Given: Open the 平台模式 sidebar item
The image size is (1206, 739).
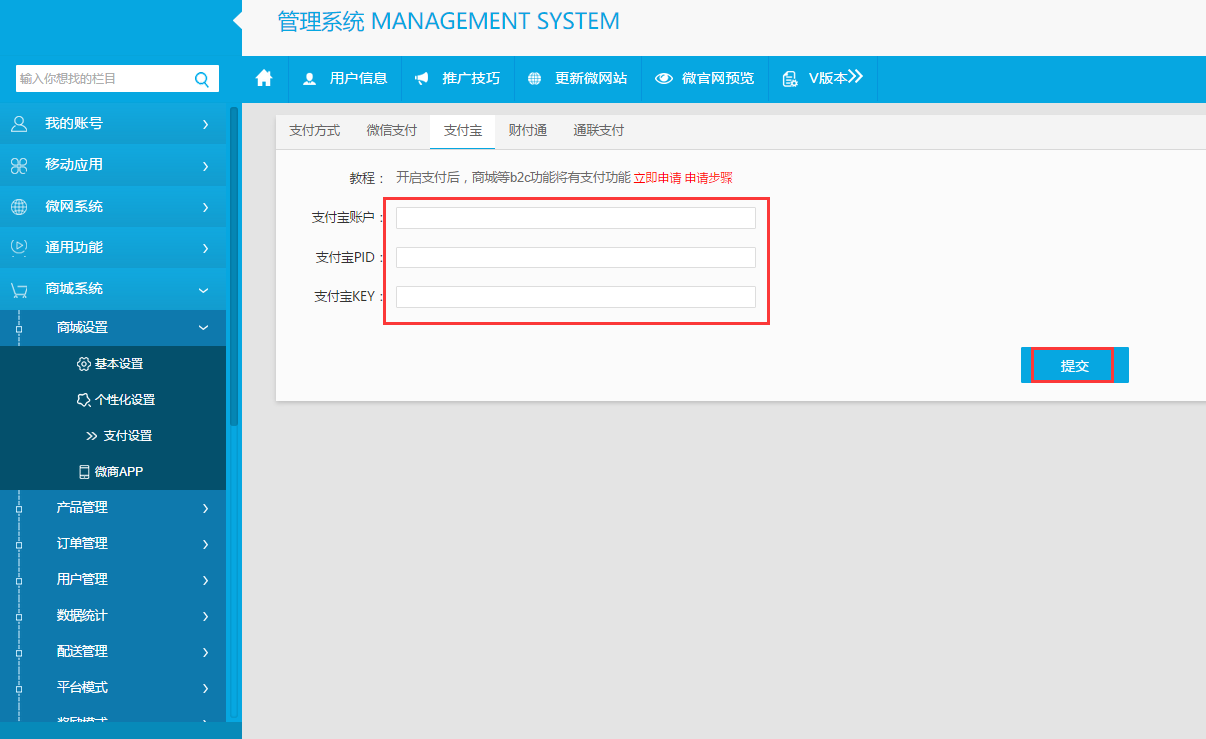Looking at the screenshot, I should click(x=113, y=688).
